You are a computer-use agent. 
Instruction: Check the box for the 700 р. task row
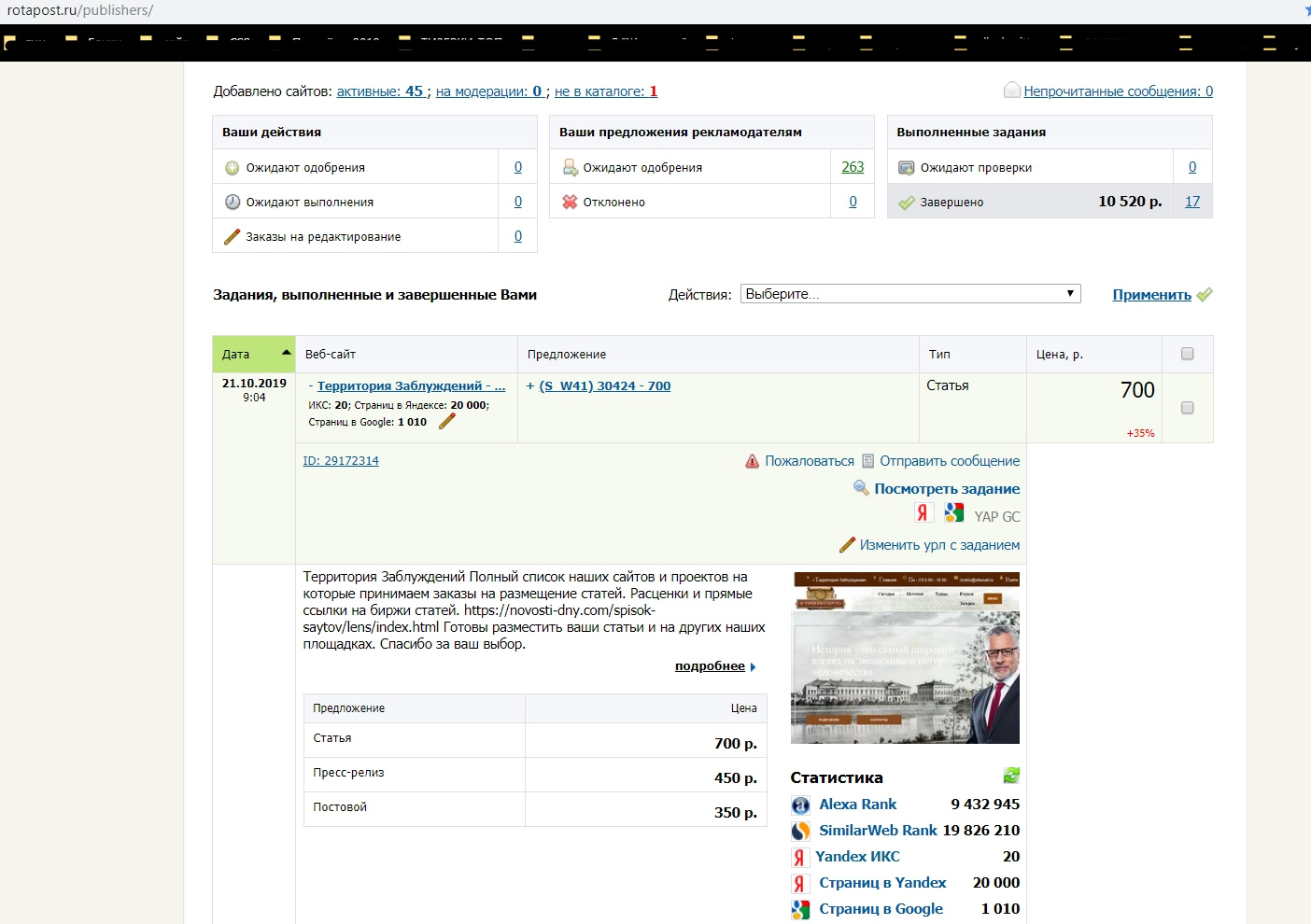[x=1187, y=408]
